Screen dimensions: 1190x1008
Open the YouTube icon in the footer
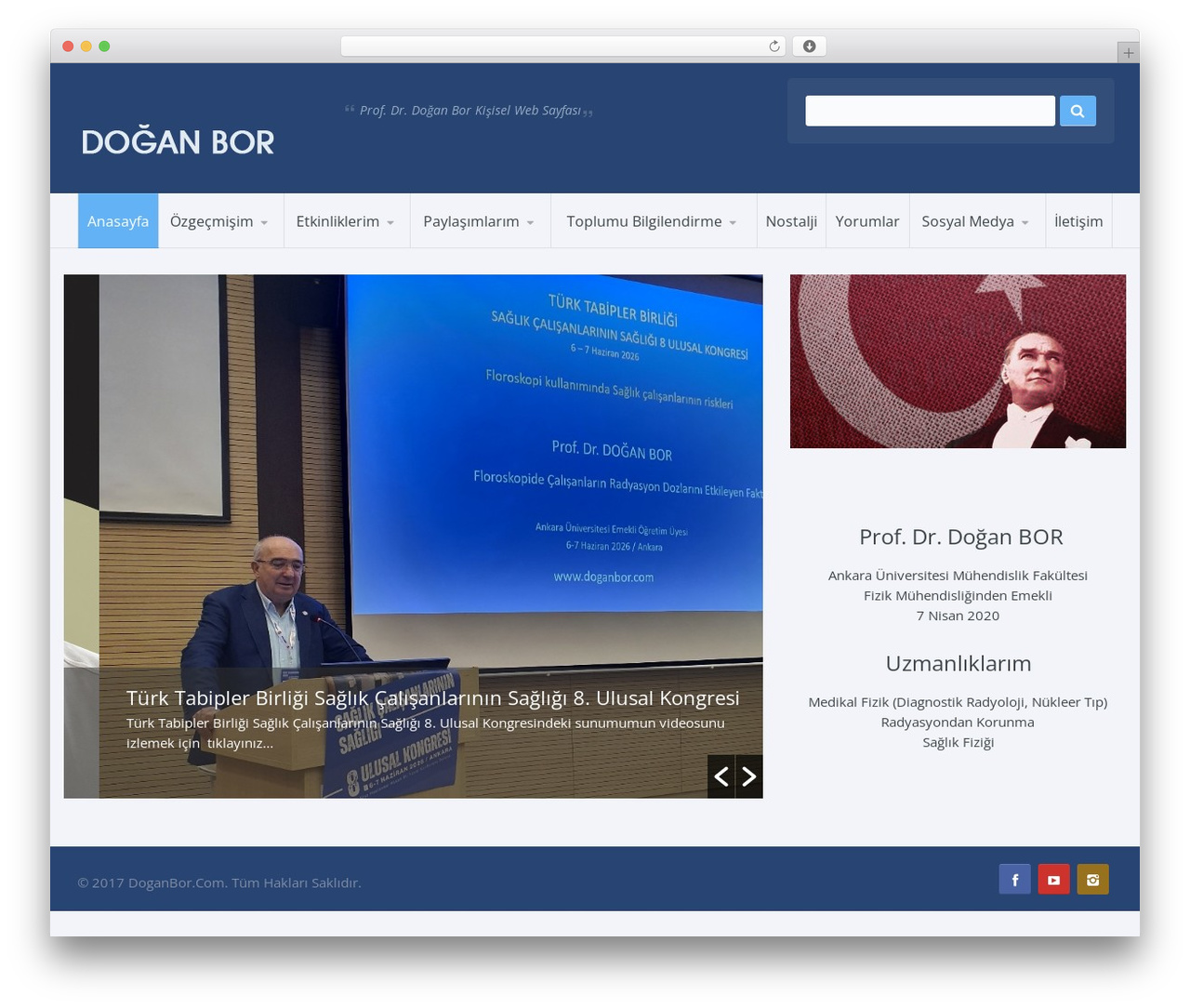click(1054, 880)
